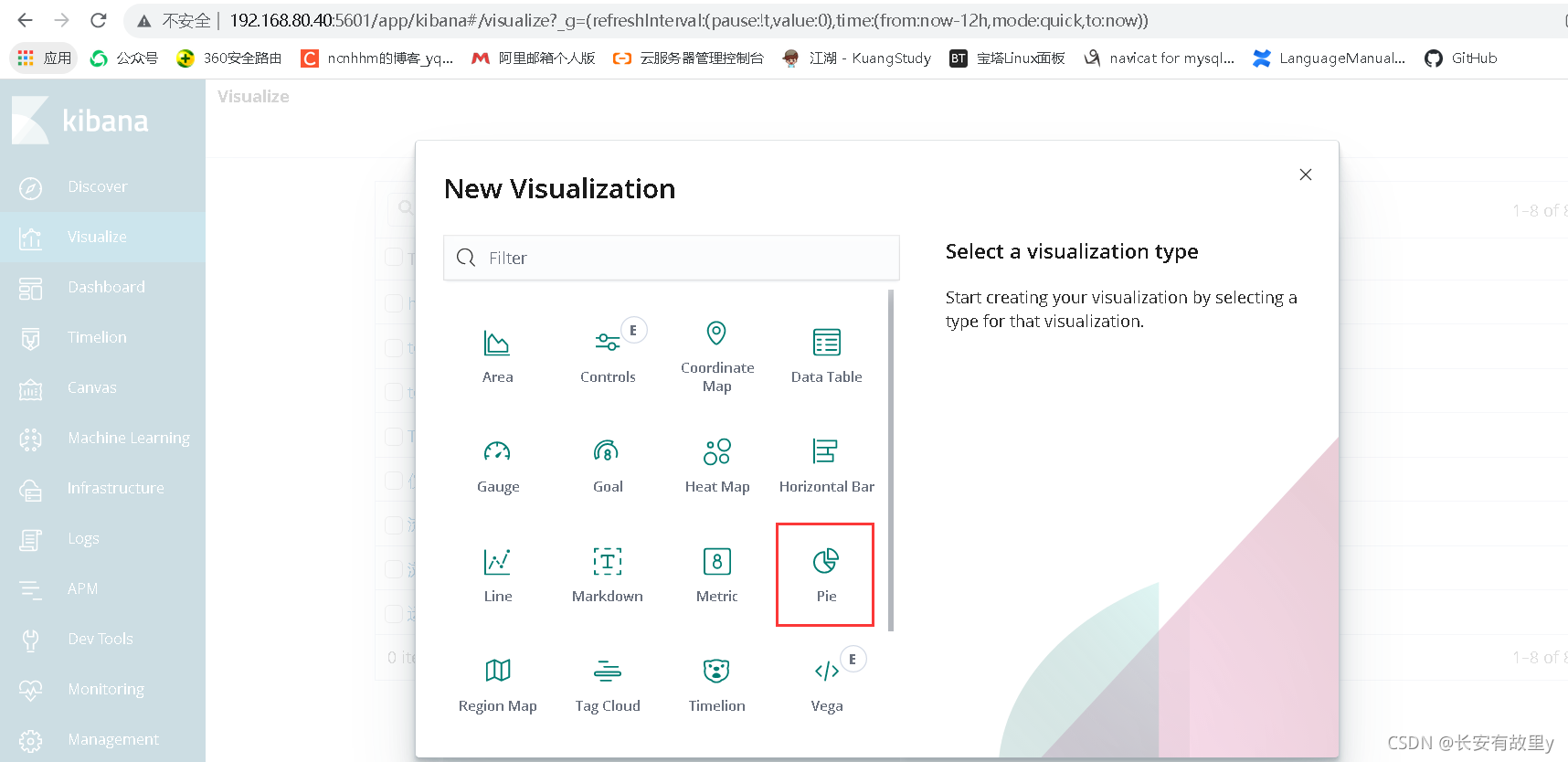The height and width of the screenshot is (762, 1568).
Task: Choose Horizontal Bar visualization
Action: pos(827,466)
